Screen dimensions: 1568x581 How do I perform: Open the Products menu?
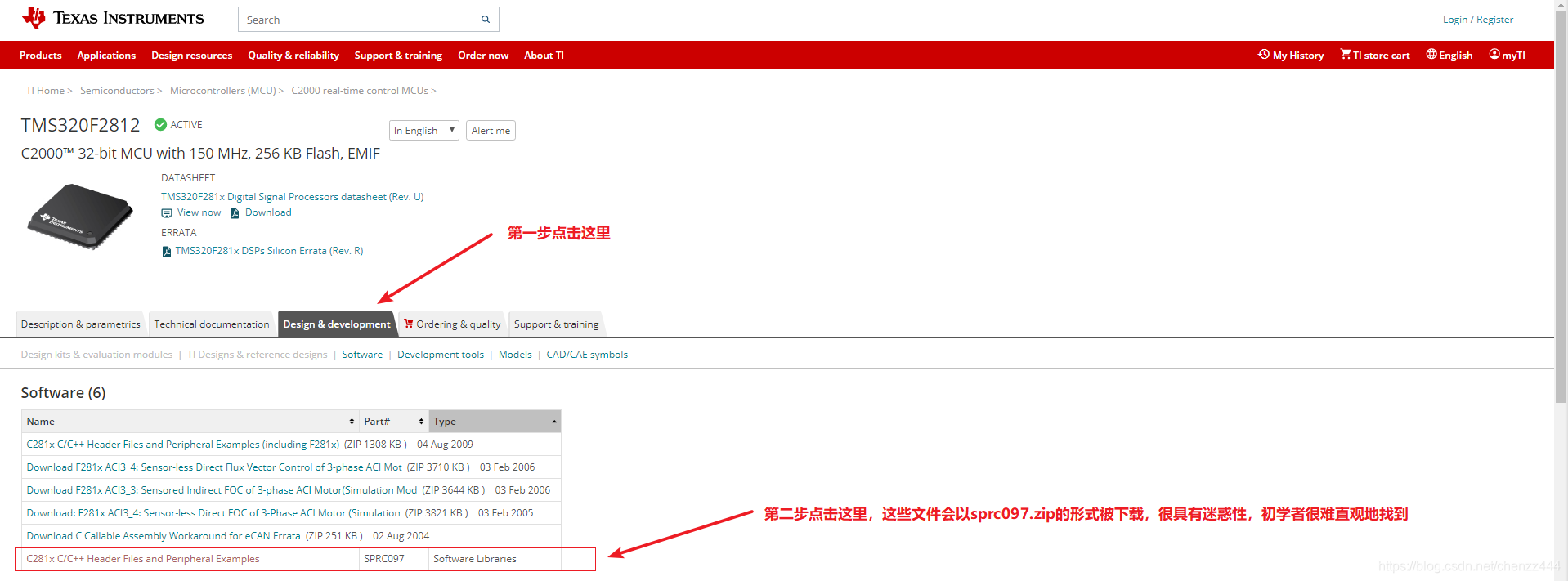(x=41, y=56)
